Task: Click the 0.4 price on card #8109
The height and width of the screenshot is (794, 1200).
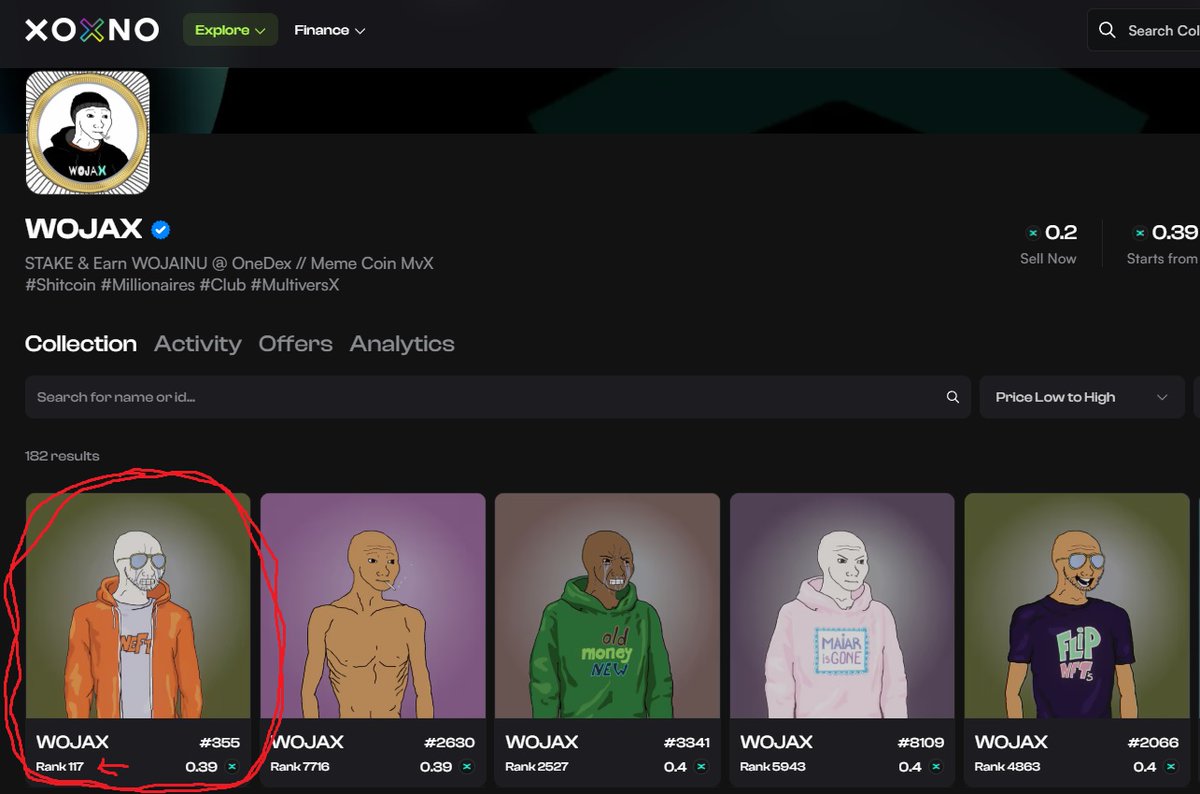Action: (910, 767)
